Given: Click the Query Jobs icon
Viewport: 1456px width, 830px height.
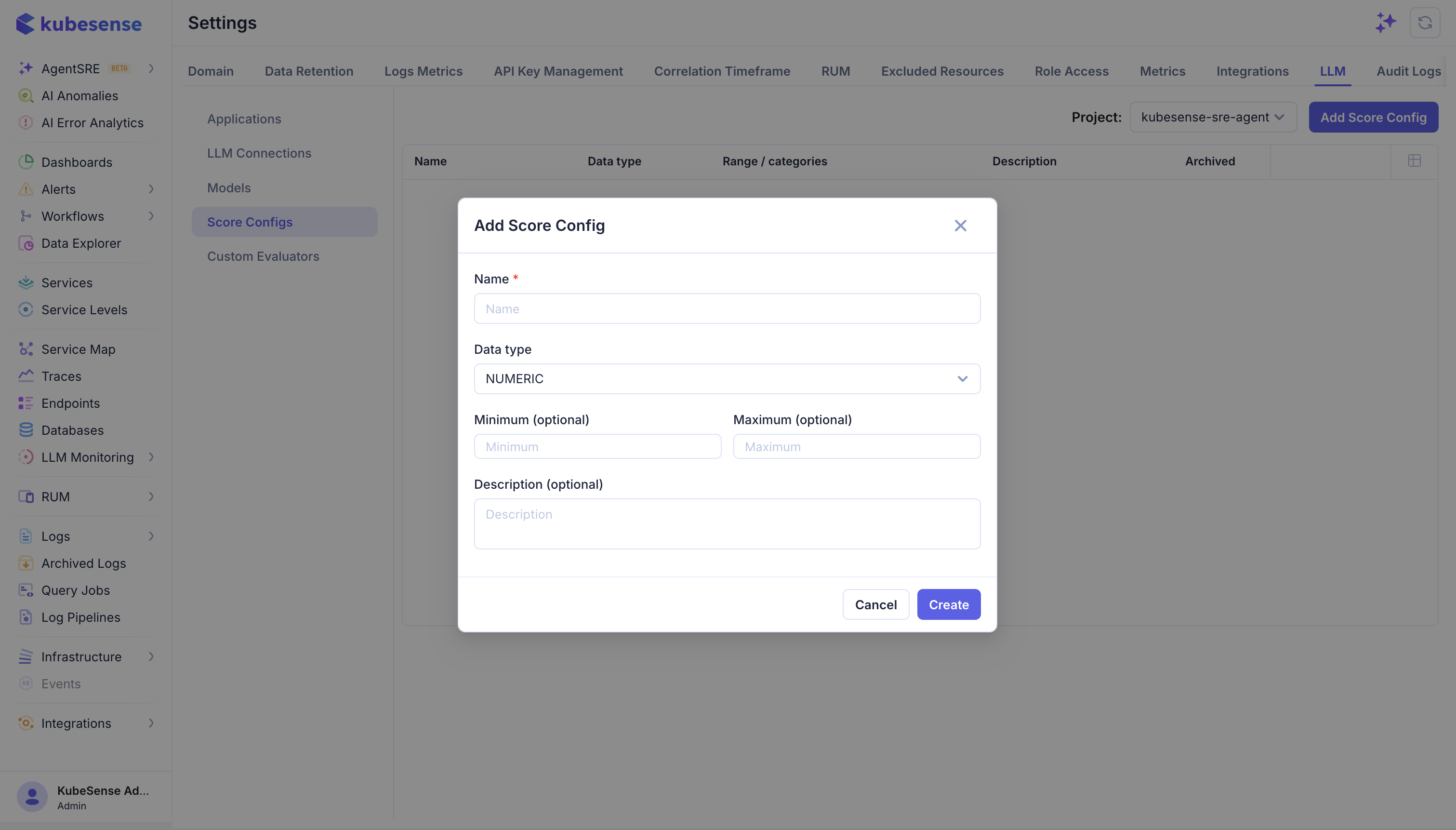Looking at the screenshot, I should click(x=26, y=590).
